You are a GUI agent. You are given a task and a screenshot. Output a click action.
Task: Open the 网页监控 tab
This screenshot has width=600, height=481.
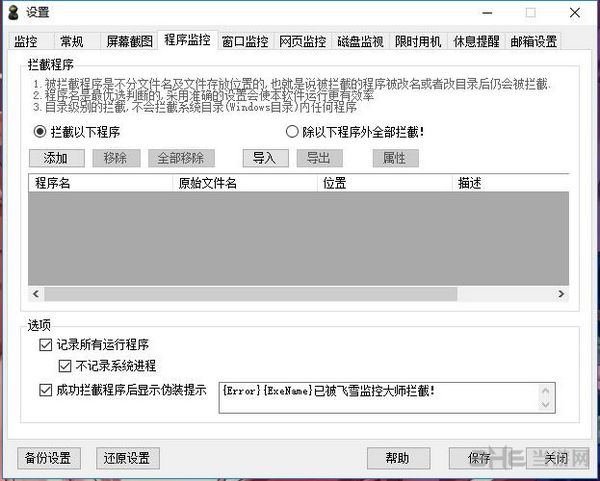coord(303,41)
